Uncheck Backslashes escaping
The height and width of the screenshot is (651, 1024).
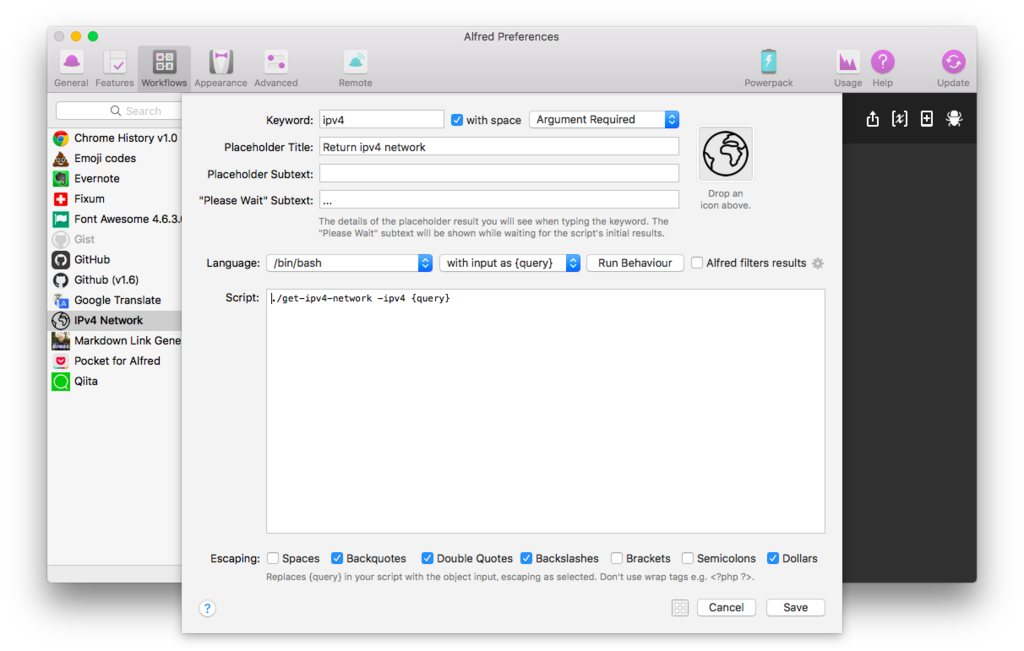click(x=526, y=558)
